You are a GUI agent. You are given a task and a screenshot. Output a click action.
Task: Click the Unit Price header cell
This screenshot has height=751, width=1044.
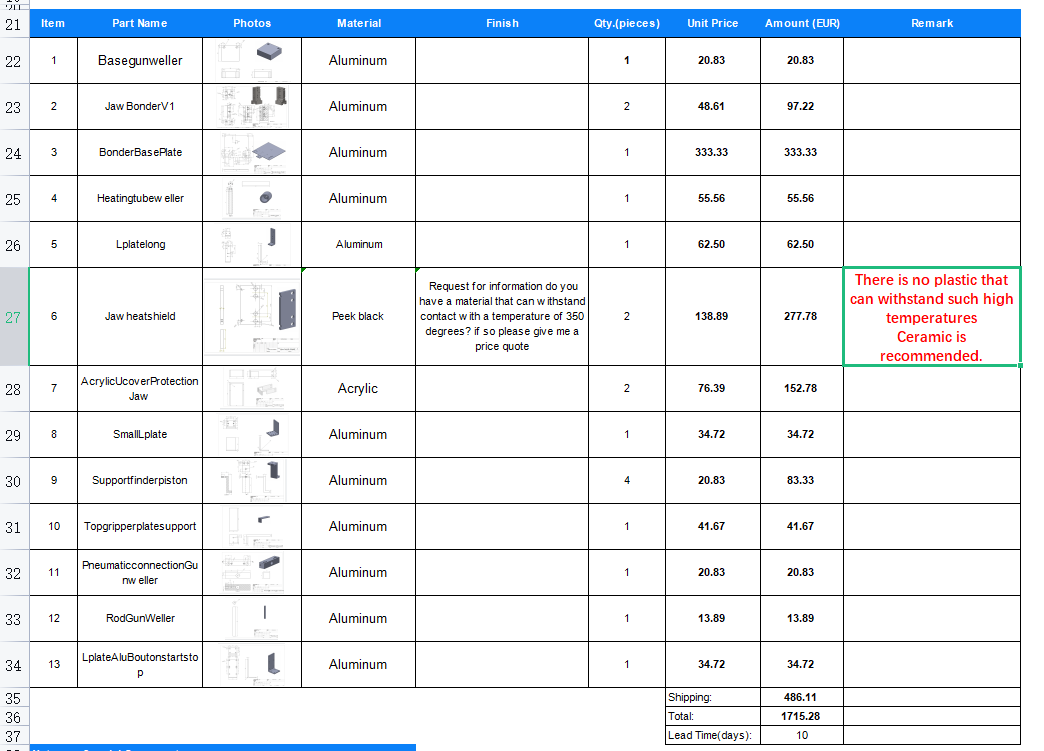713,23
